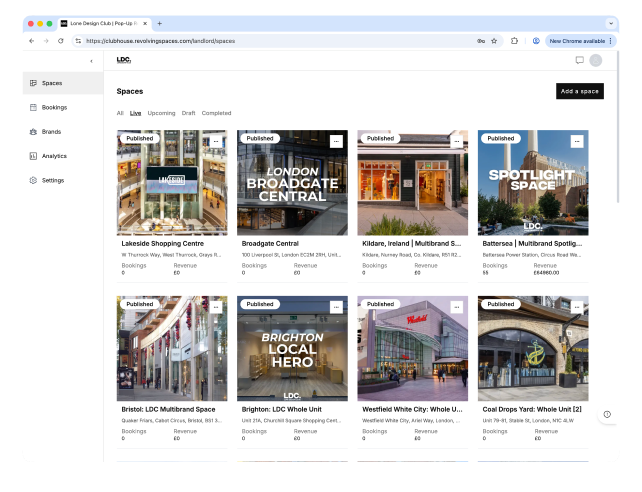Viewport: 642px width, 492px height.
Task: Click the Broadgate Central title
Action: [270, 244]
